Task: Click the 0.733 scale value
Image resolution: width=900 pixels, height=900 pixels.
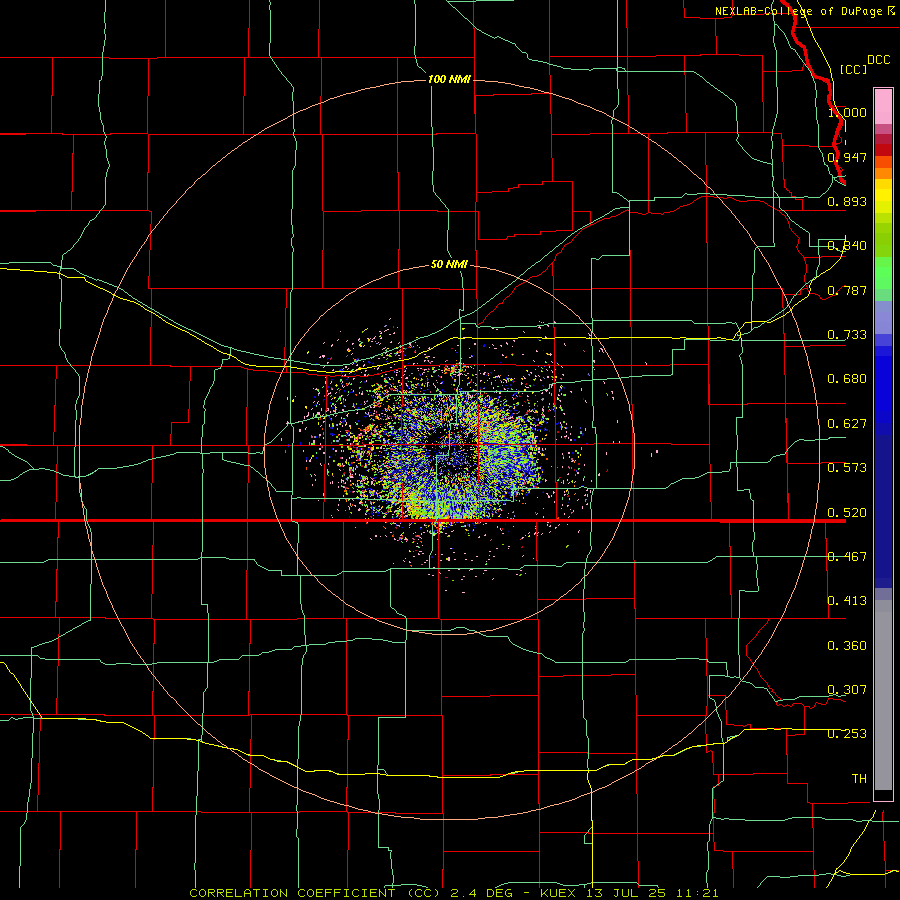Action: (x=847, y=335)
